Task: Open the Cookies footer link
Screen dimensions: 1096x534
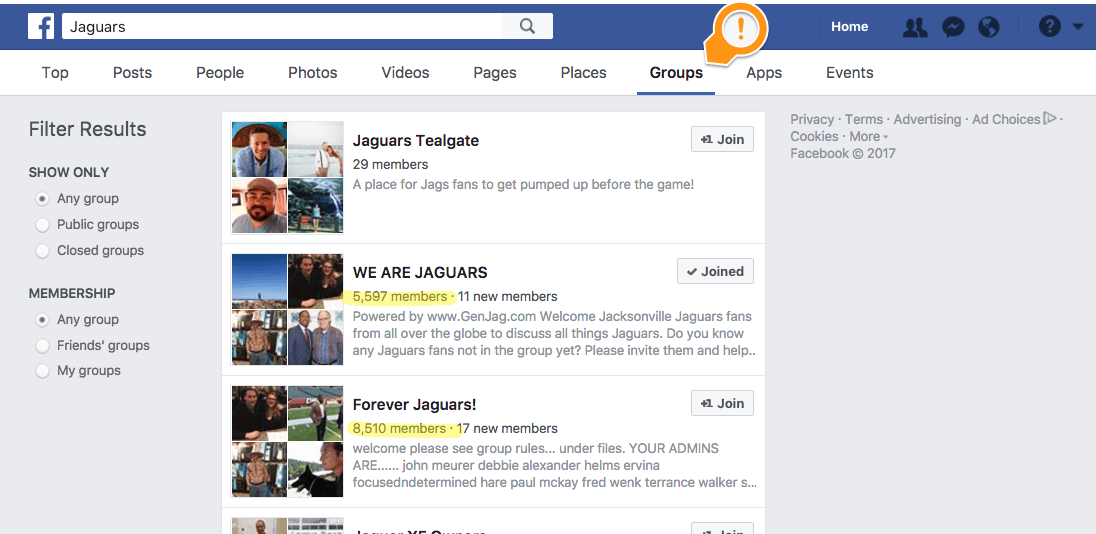Action: coord(814,136)
